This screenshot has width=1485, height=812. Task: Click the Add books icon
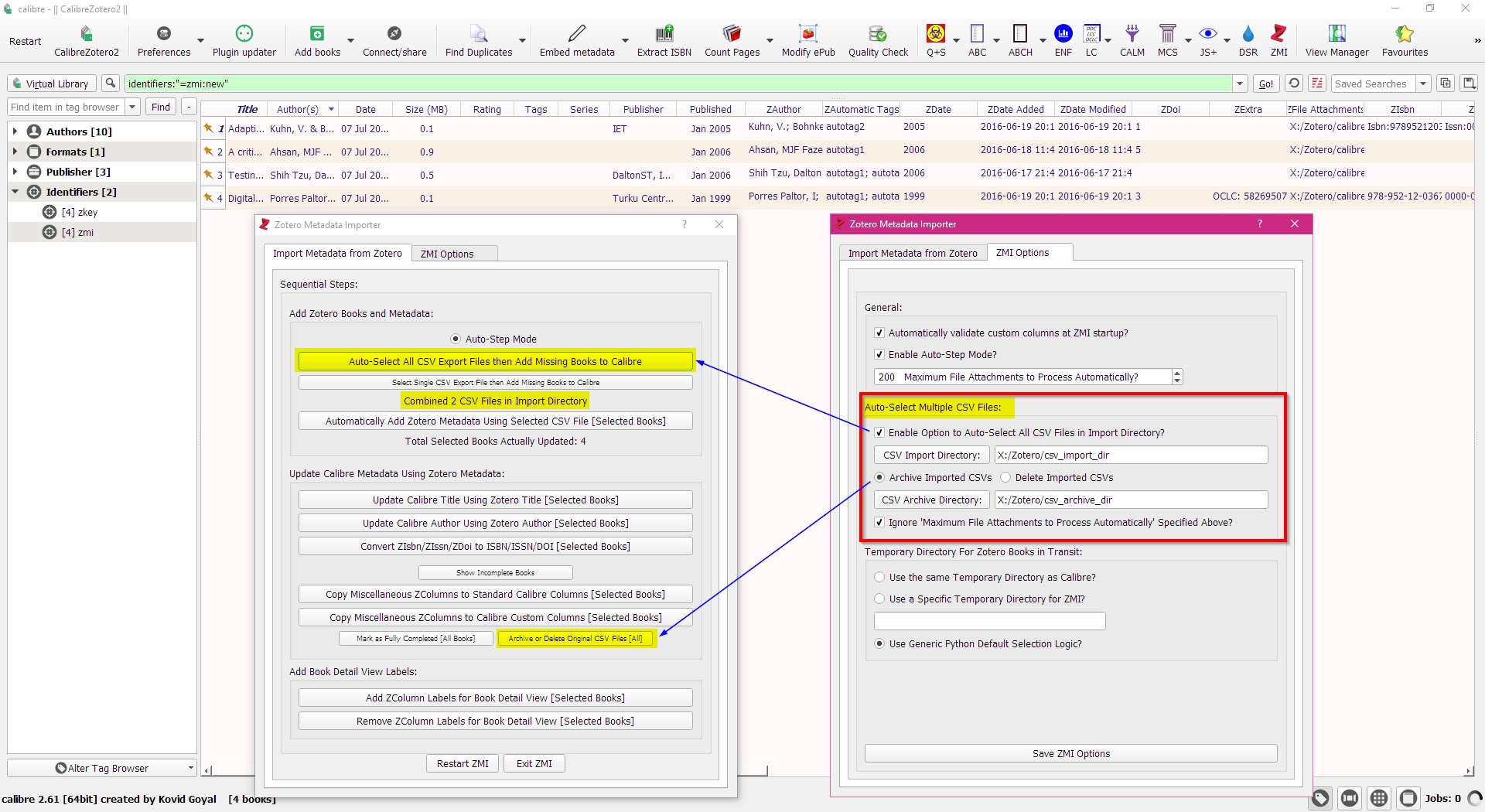[317, 34]
